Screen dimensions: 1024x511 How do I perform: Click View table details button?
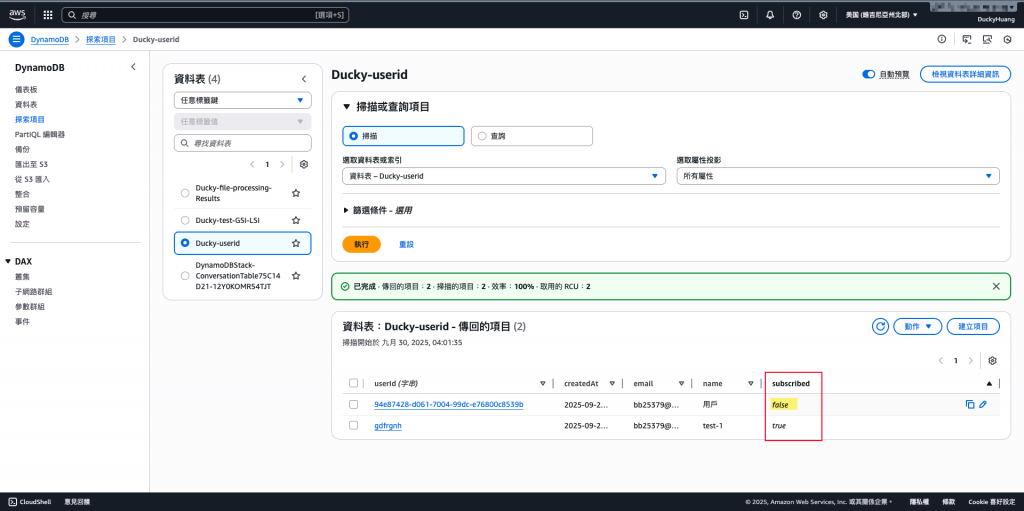coord(964,74)
